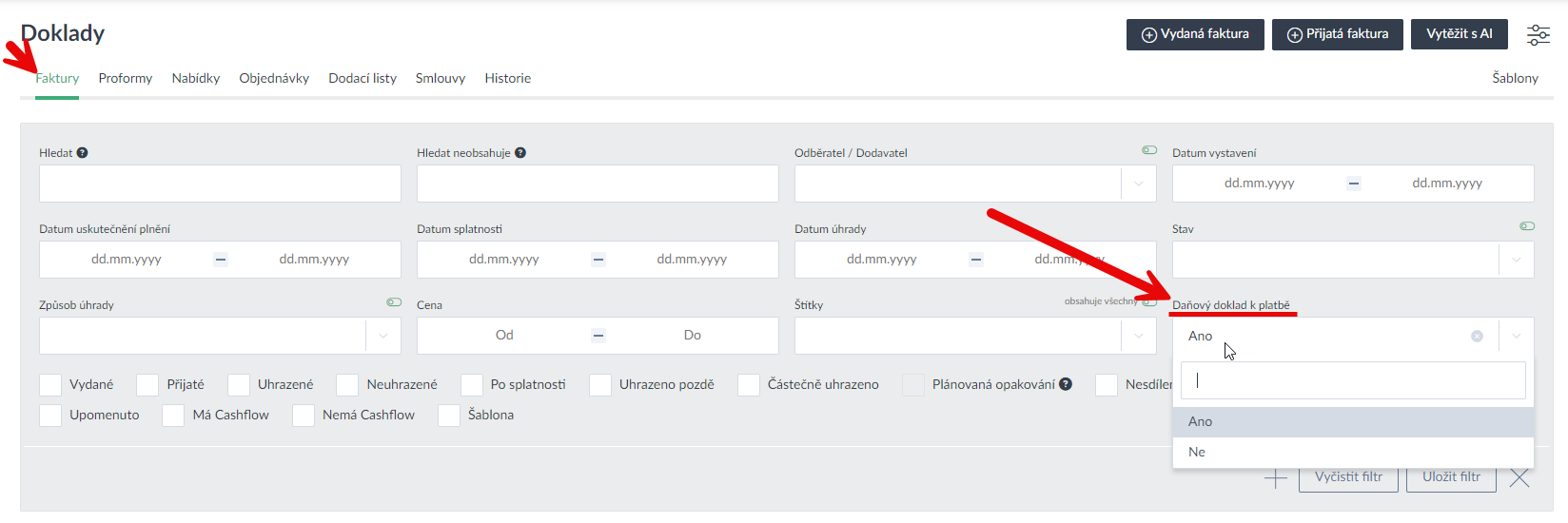Toggle the switch above Odběratel / Dodavatel field
The height and width of the screenshot is (523, 1568).
point(1149,150)
